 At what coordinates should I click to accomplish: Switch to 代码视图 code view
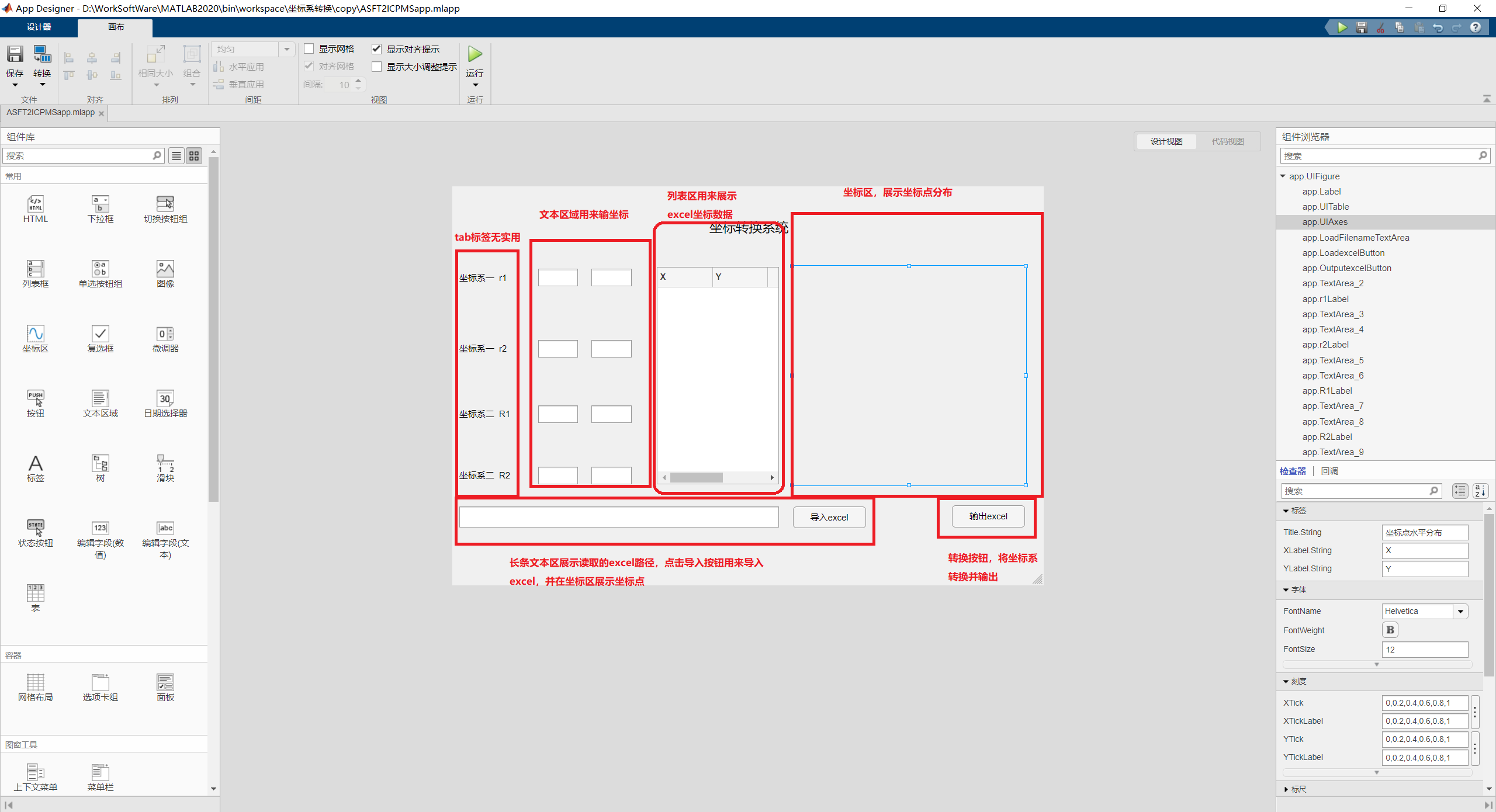coord(1227,141)
